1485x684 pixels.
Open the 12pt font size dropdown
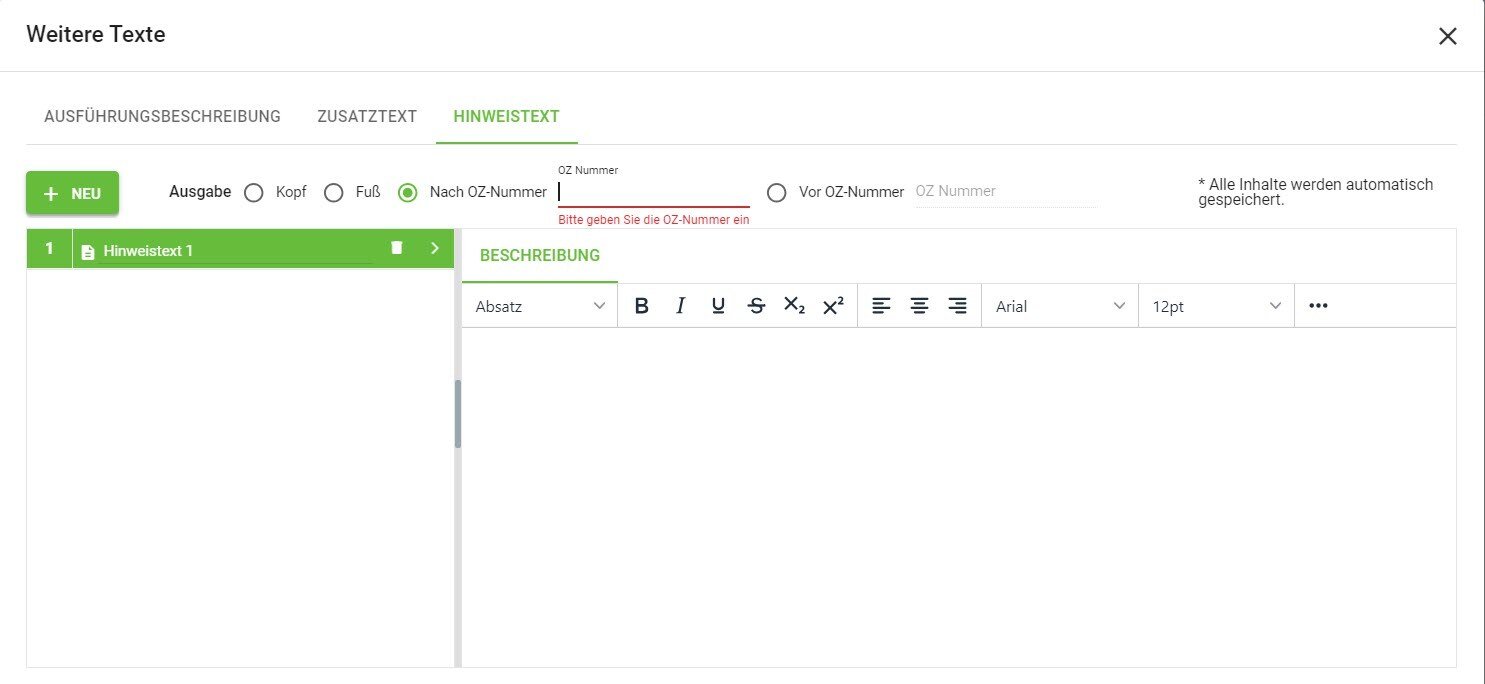[x=1216, y=306]
